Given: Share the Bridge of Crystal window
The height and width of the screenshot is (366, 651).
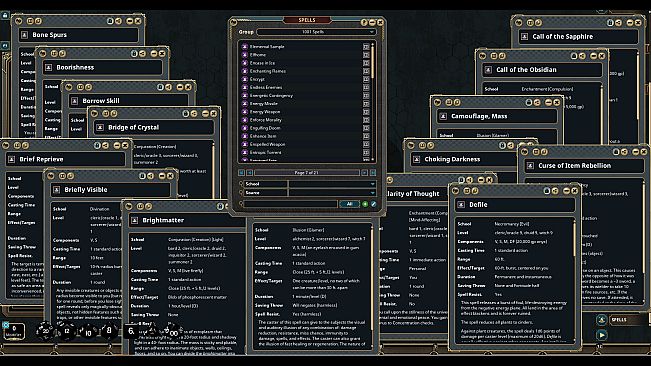Looking at the screenshot, I should tap(194, 113).
